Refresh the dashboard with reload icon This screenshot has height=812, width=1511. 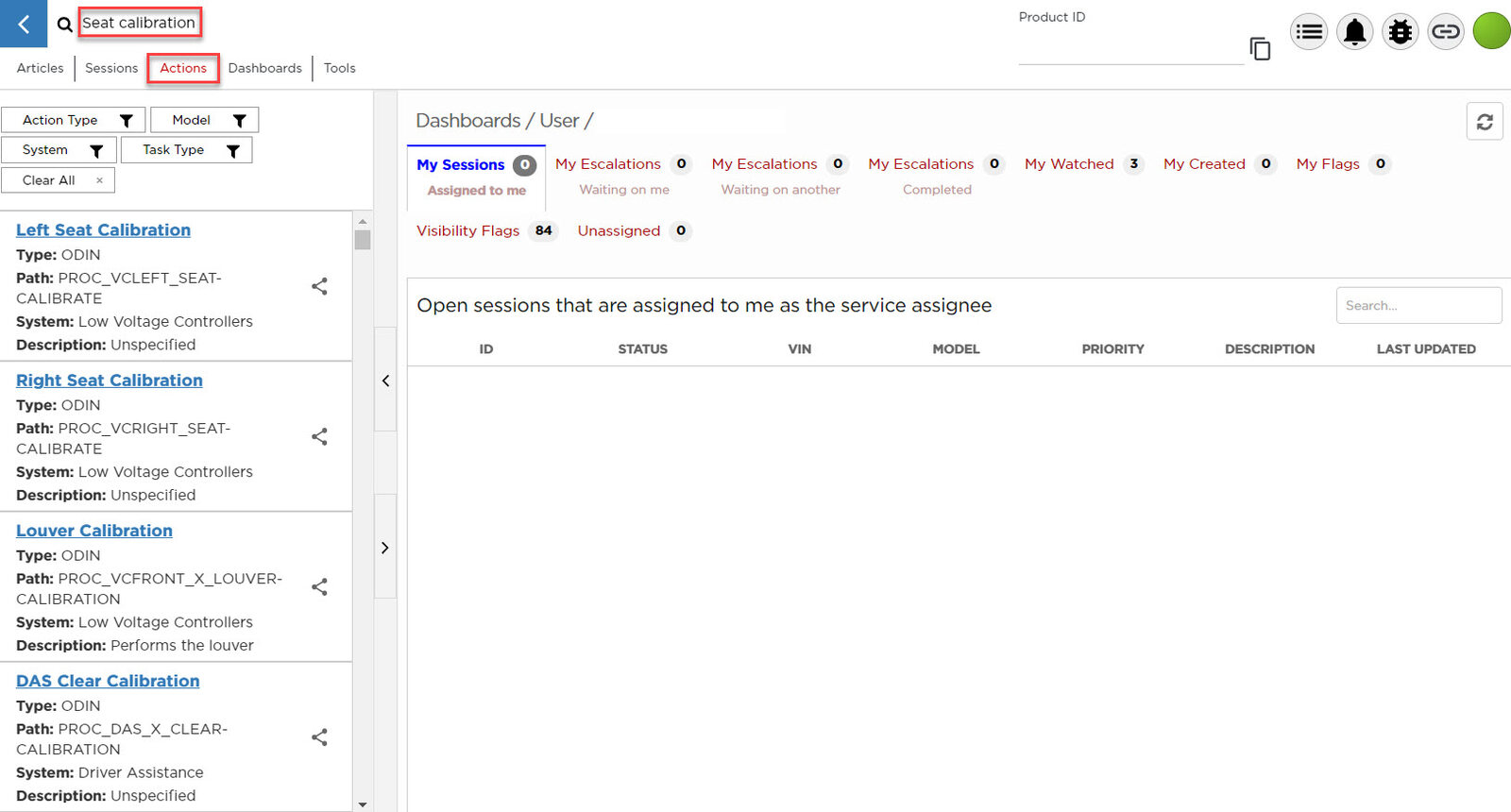click(x=1484, y=122)
